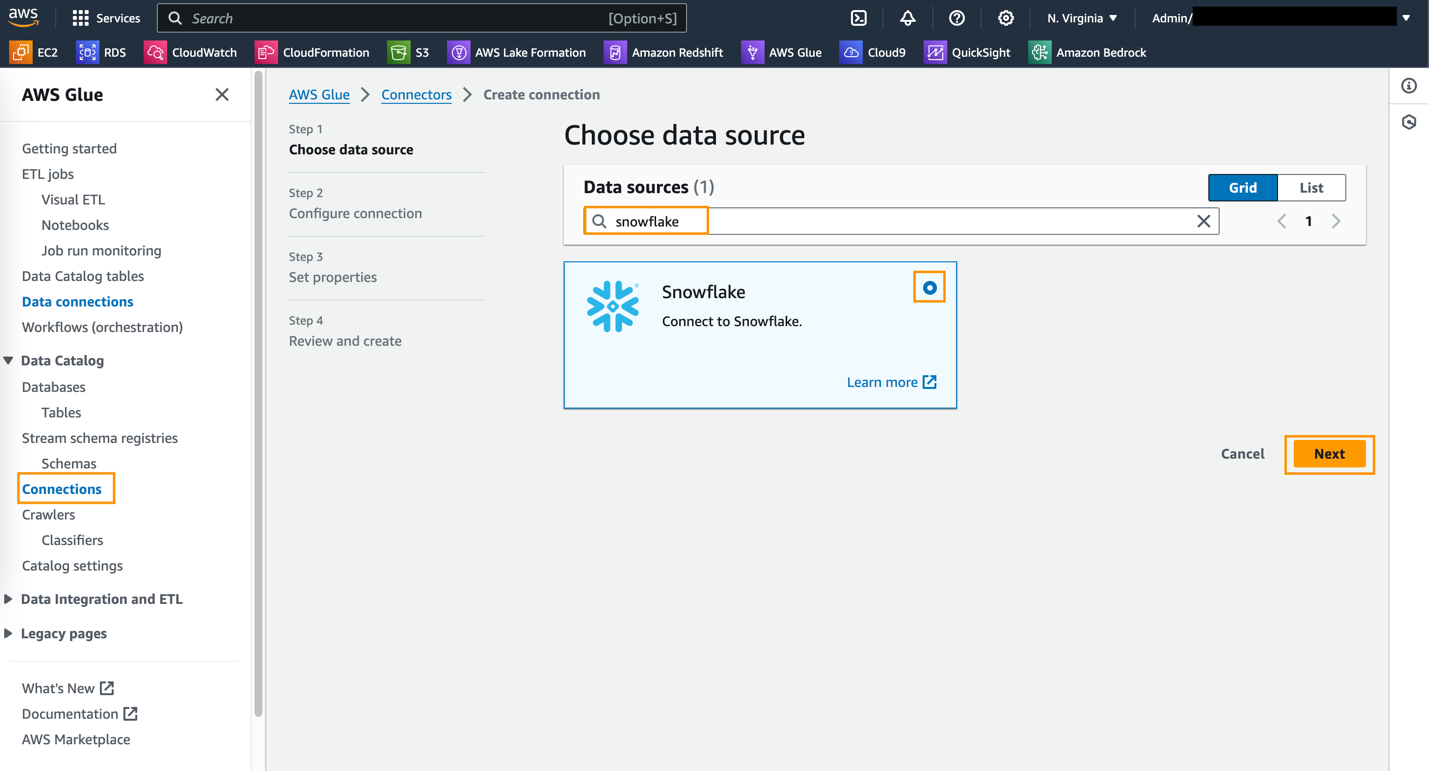Open Notebooks in the sidebar
The height and width of the screenshot is (771, 1429).
[x=75, y=225]
